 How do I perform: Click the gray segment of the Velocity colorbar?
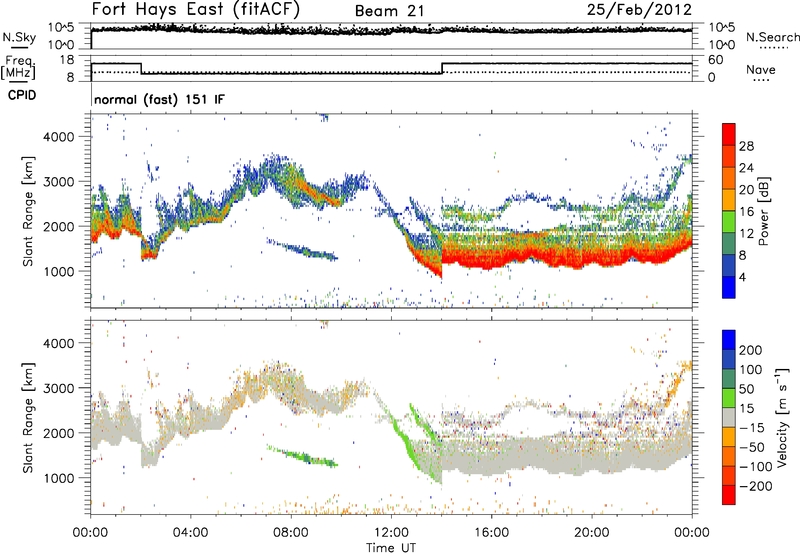coord(729,418)
